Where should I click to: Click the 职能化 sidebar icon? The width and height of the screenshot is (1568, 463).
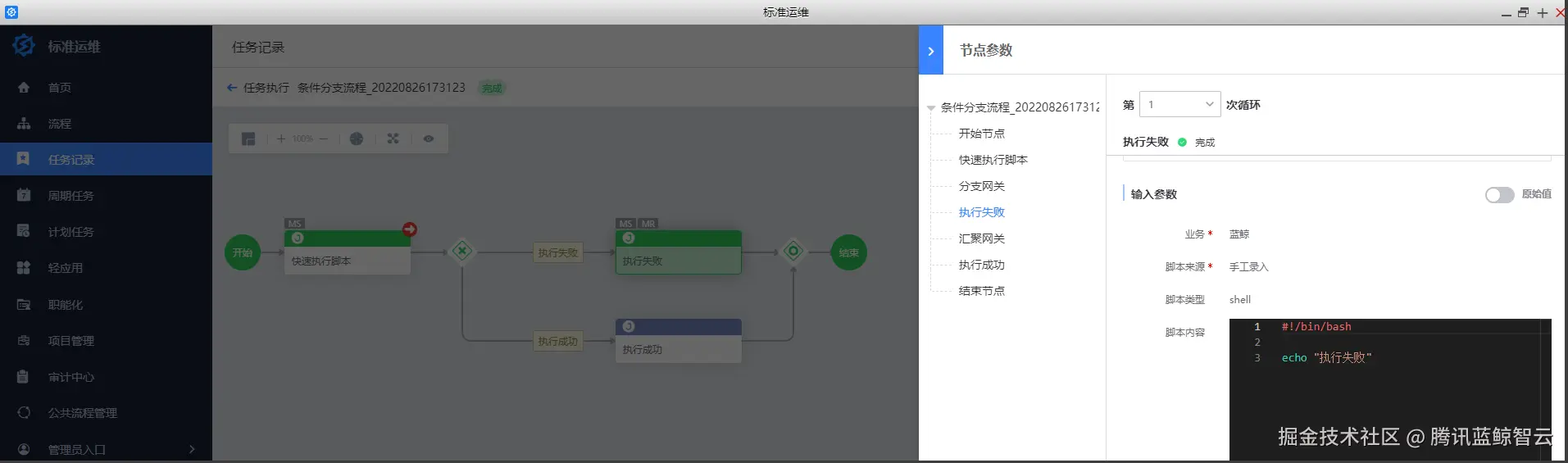click(24, 304)
